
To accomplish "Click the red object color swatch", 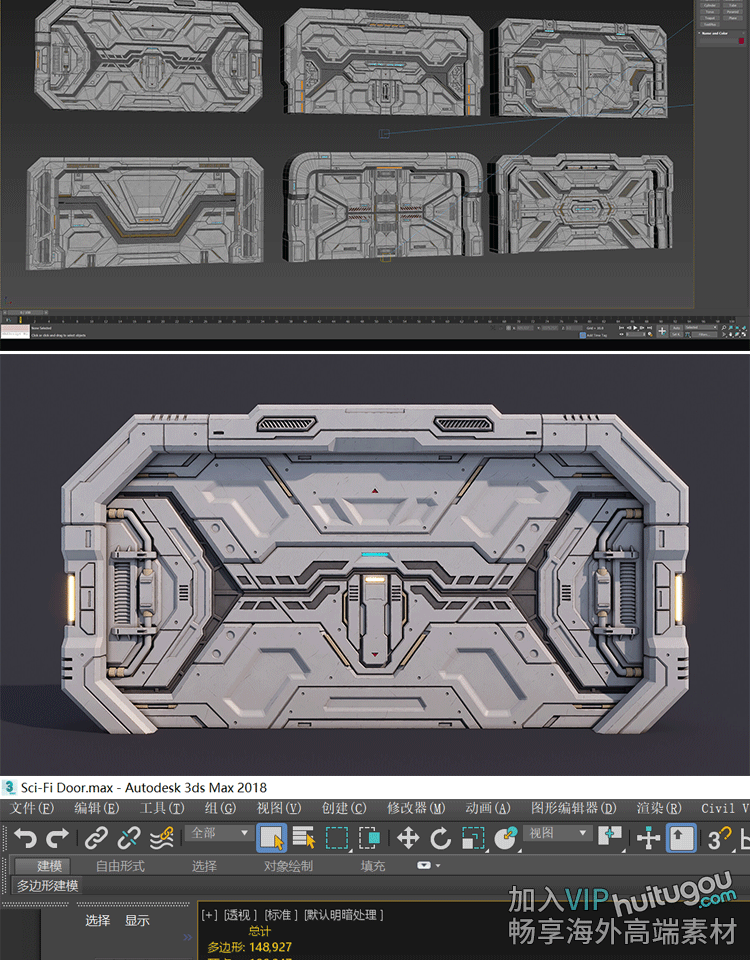I will pos(742,40).
